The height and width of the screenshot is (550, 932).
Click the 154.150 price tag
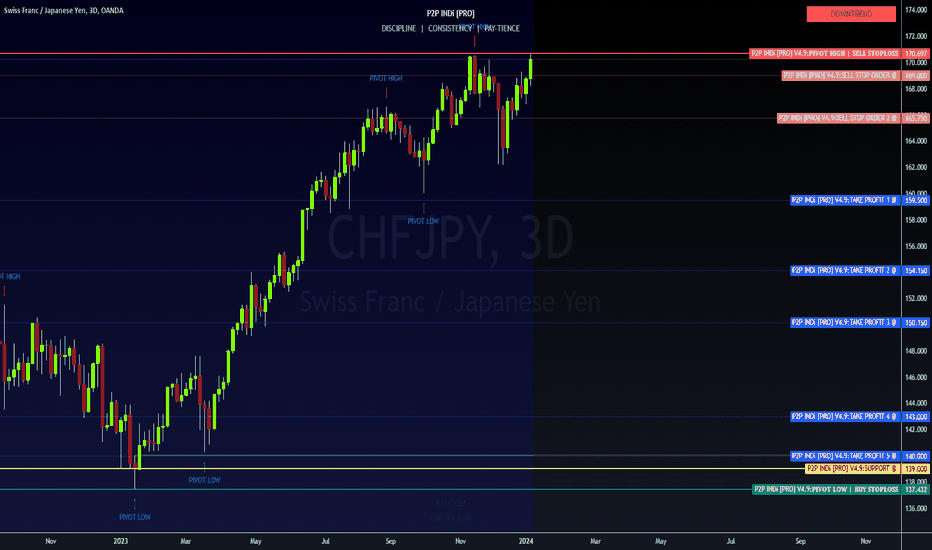[x=916, y=271]
